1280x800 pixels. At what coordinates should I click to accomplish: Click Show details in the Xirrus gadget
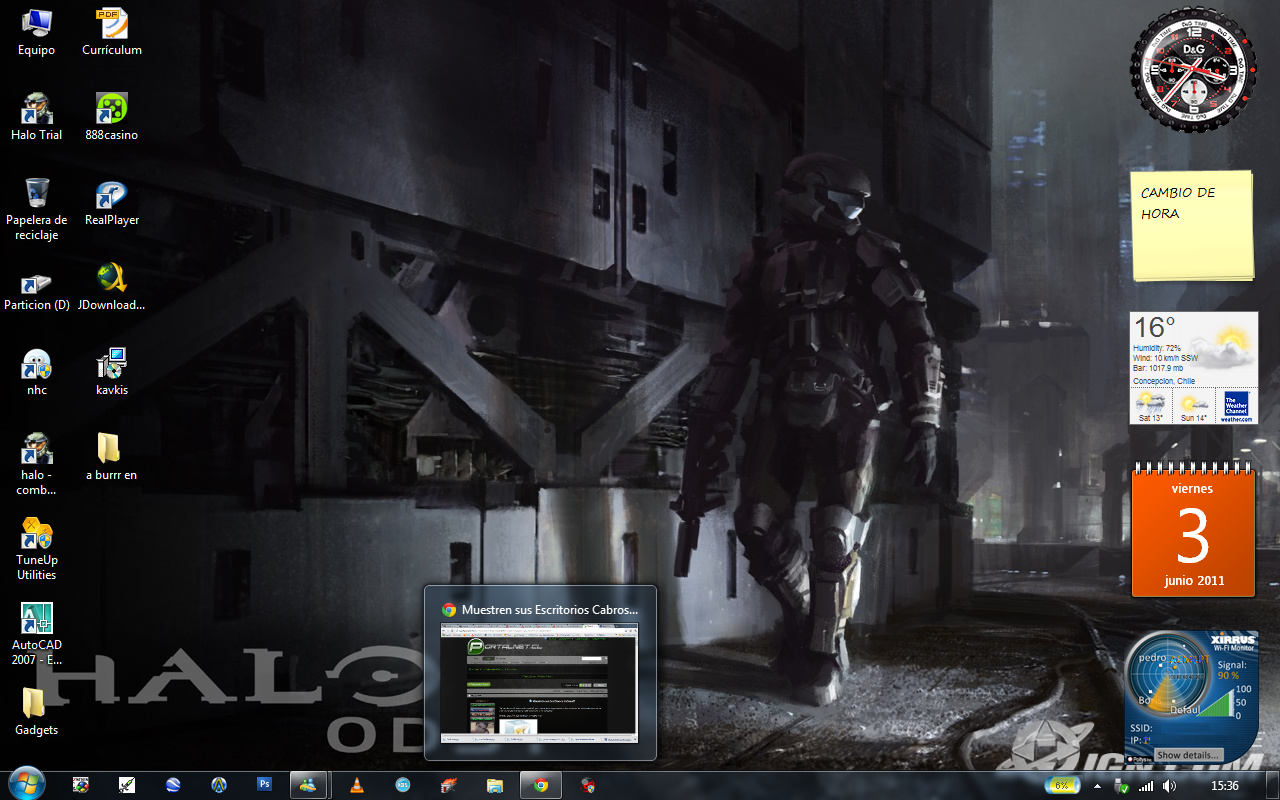coord(1188,755)
